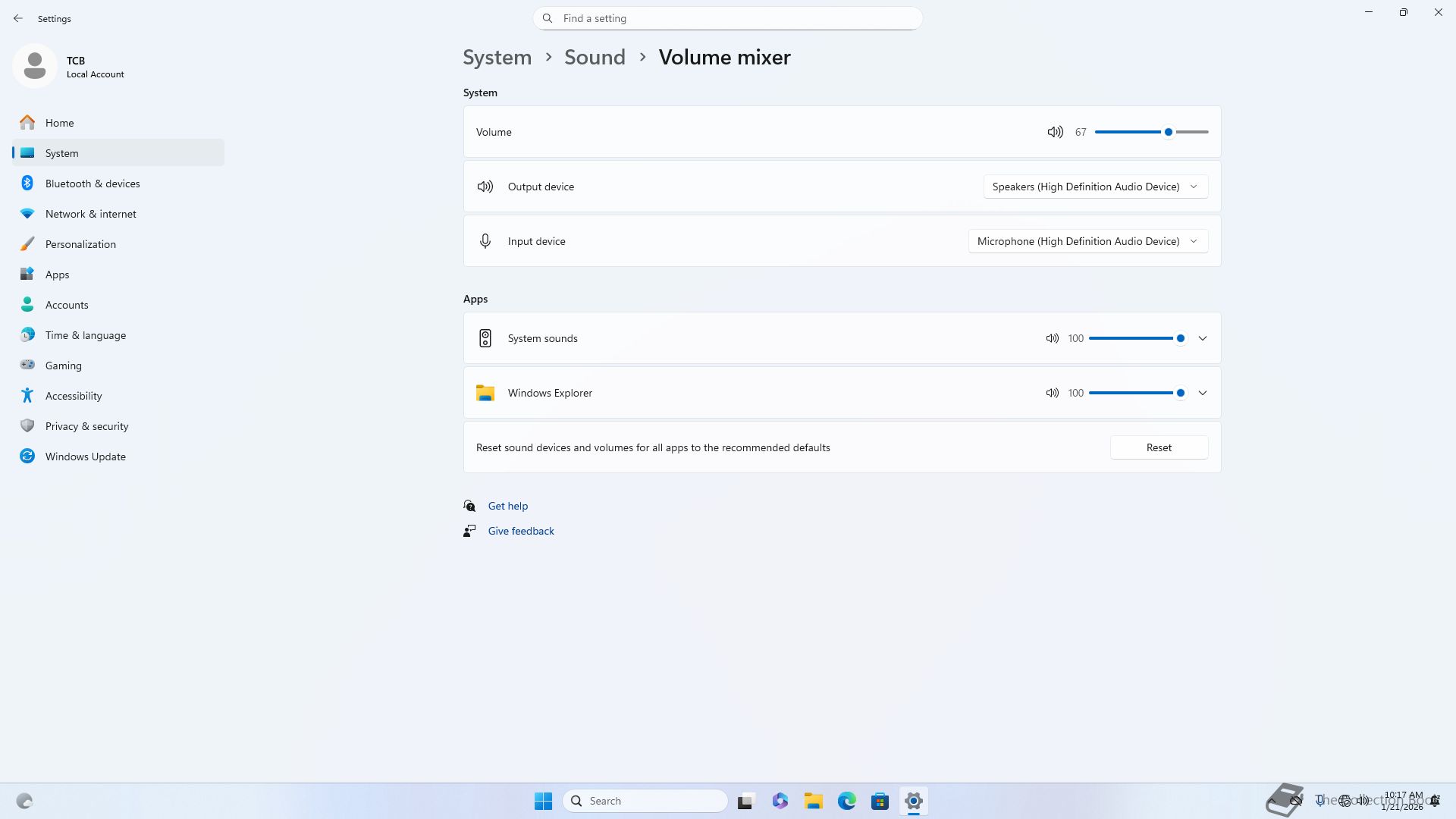Mute system volume via speaker icon
The height and width of the screenshot is (819, 1456).
1055,132
